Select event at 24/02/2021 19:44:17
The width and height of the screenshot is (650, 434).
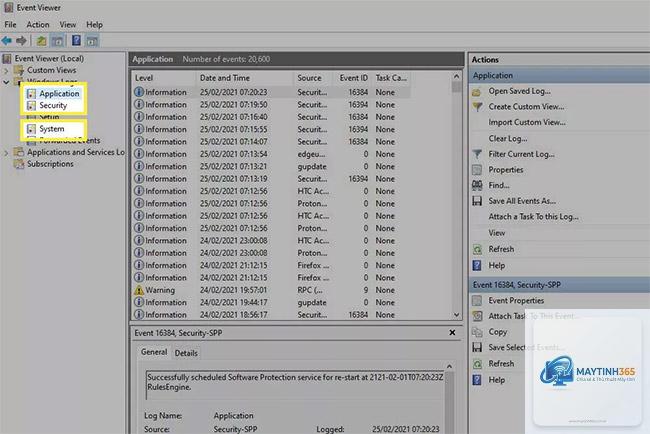(272, 303)
